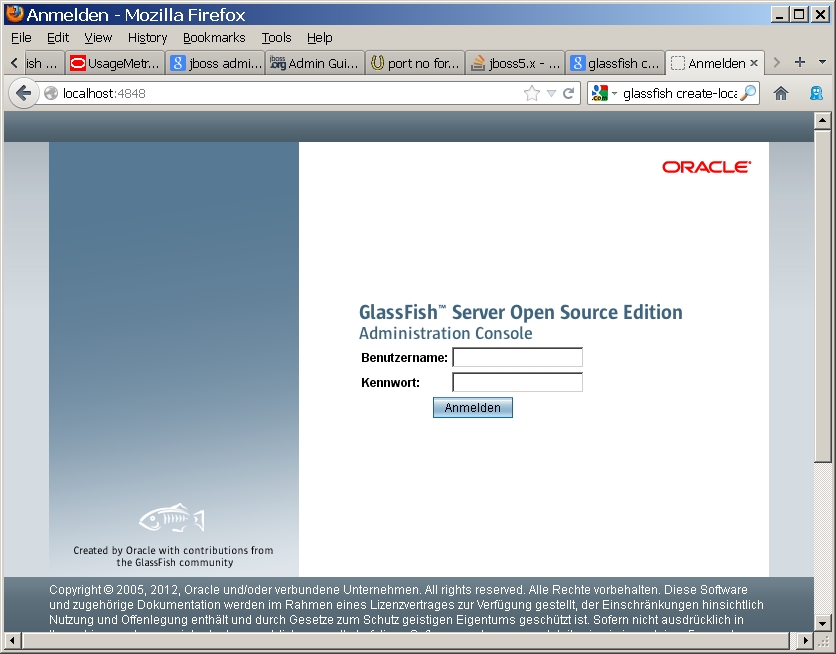The image size is (836, 654).
Task: Bookmark this page with the star icon
Action: [x=532, y=94]
